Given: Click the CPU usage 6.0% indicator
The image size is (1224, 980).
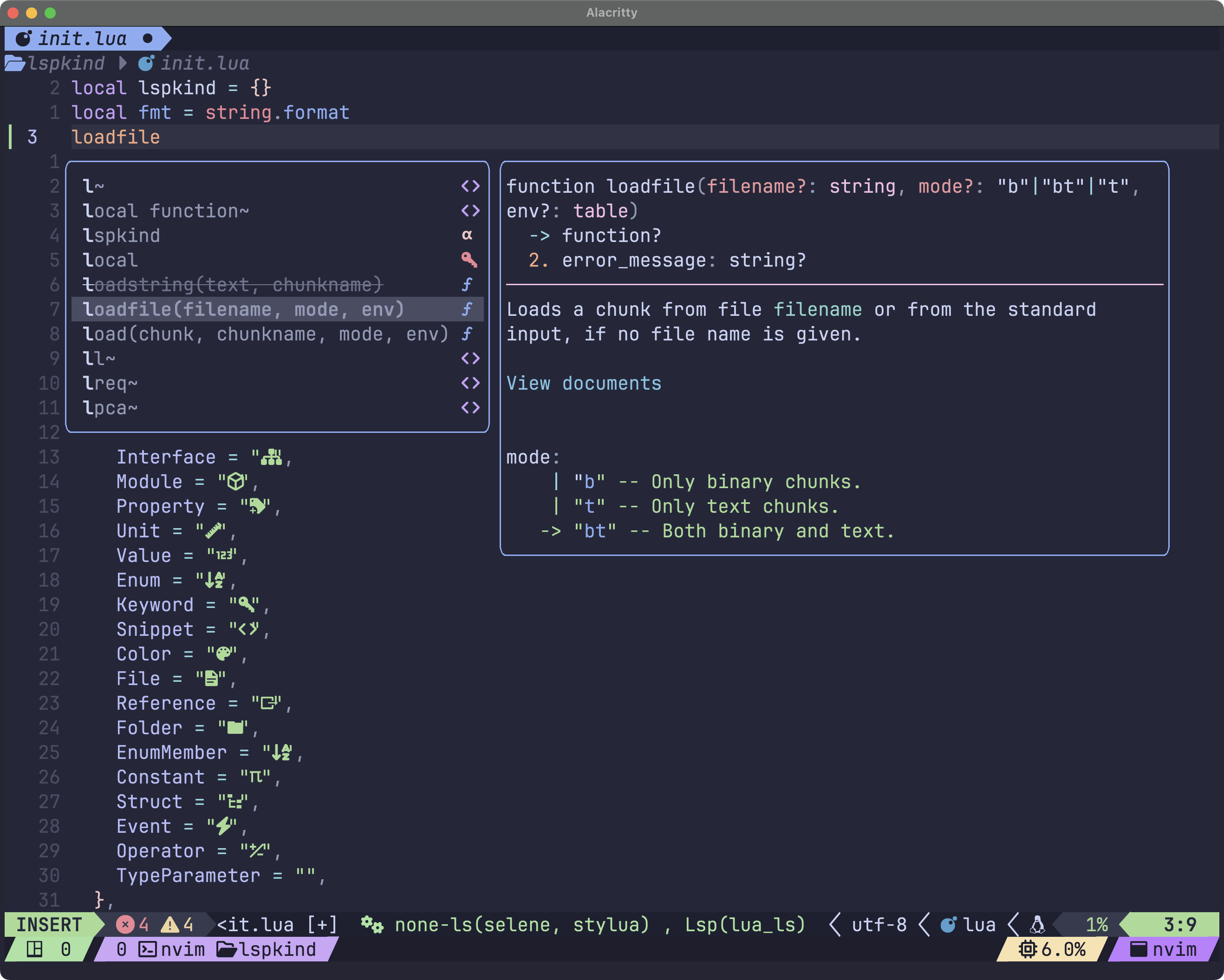Looking at the screenshot, I should point(1052,949).
